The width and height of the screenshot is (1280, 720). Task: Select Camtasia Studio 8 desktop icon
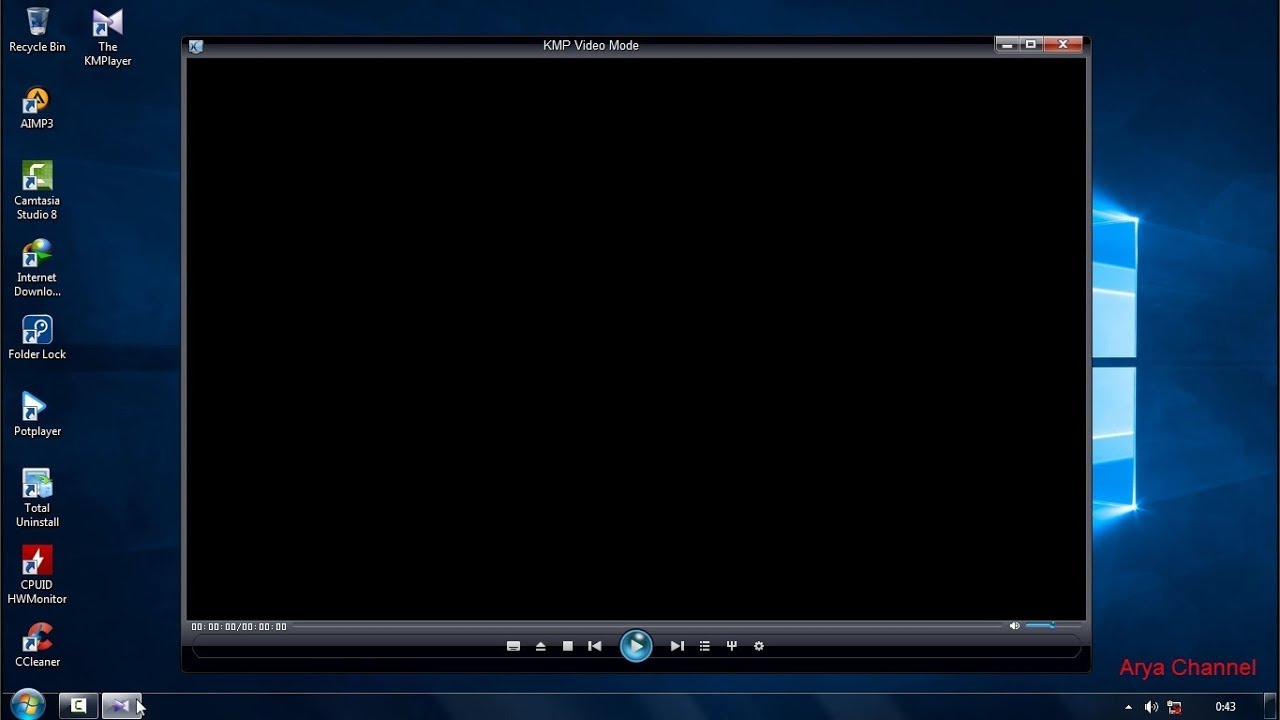[37, 191]
